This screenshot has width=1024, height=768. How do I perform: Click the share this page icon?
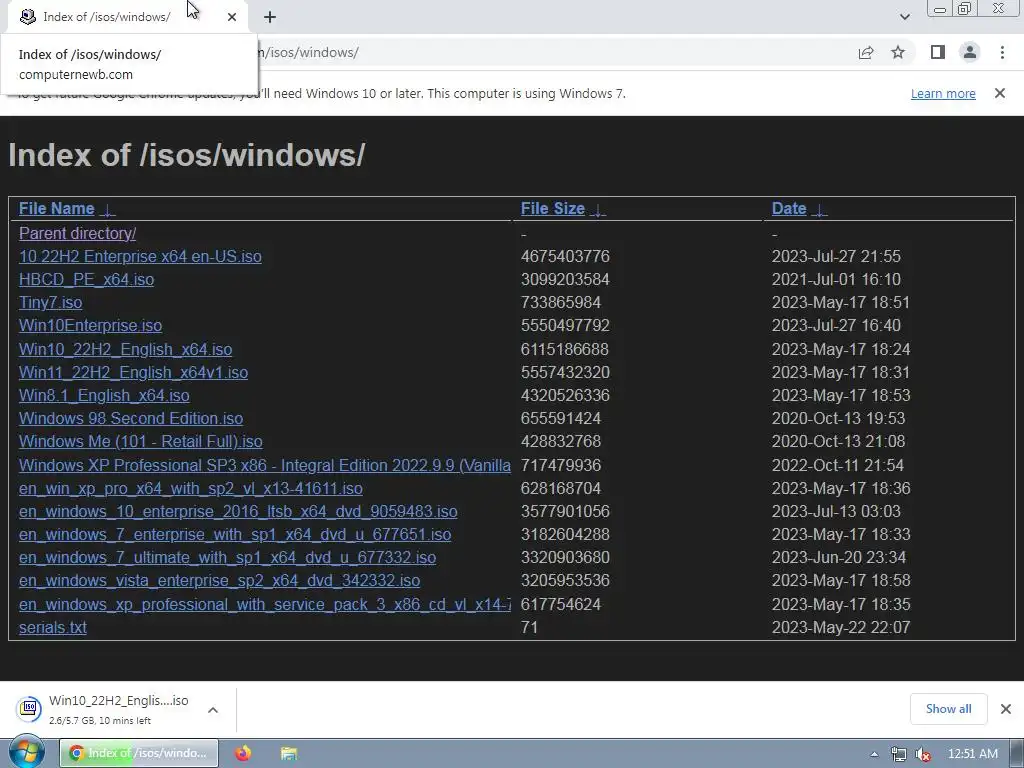click(x=866, y=53)
